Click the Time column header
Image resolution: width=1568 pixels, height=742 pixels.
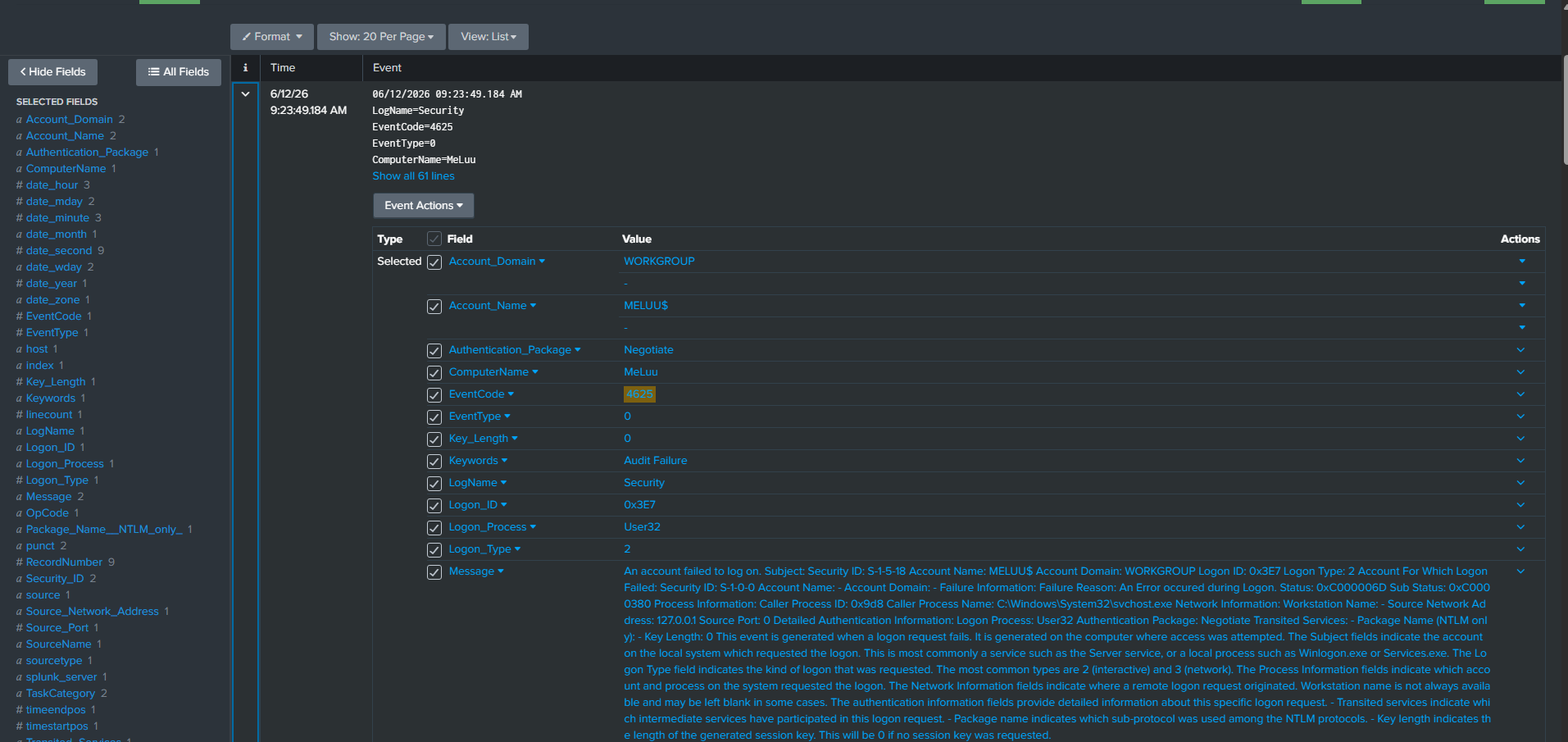tap(283, 68)
